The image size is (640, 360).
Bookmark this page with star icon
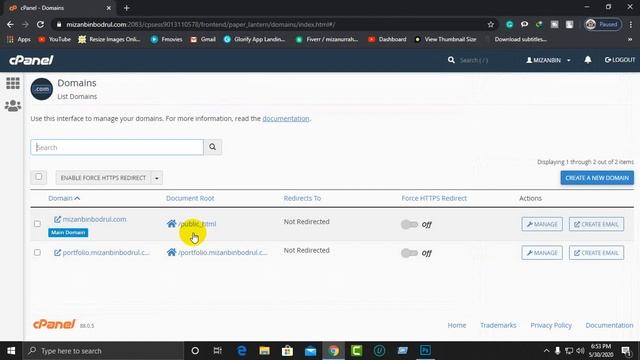point(491,24)
